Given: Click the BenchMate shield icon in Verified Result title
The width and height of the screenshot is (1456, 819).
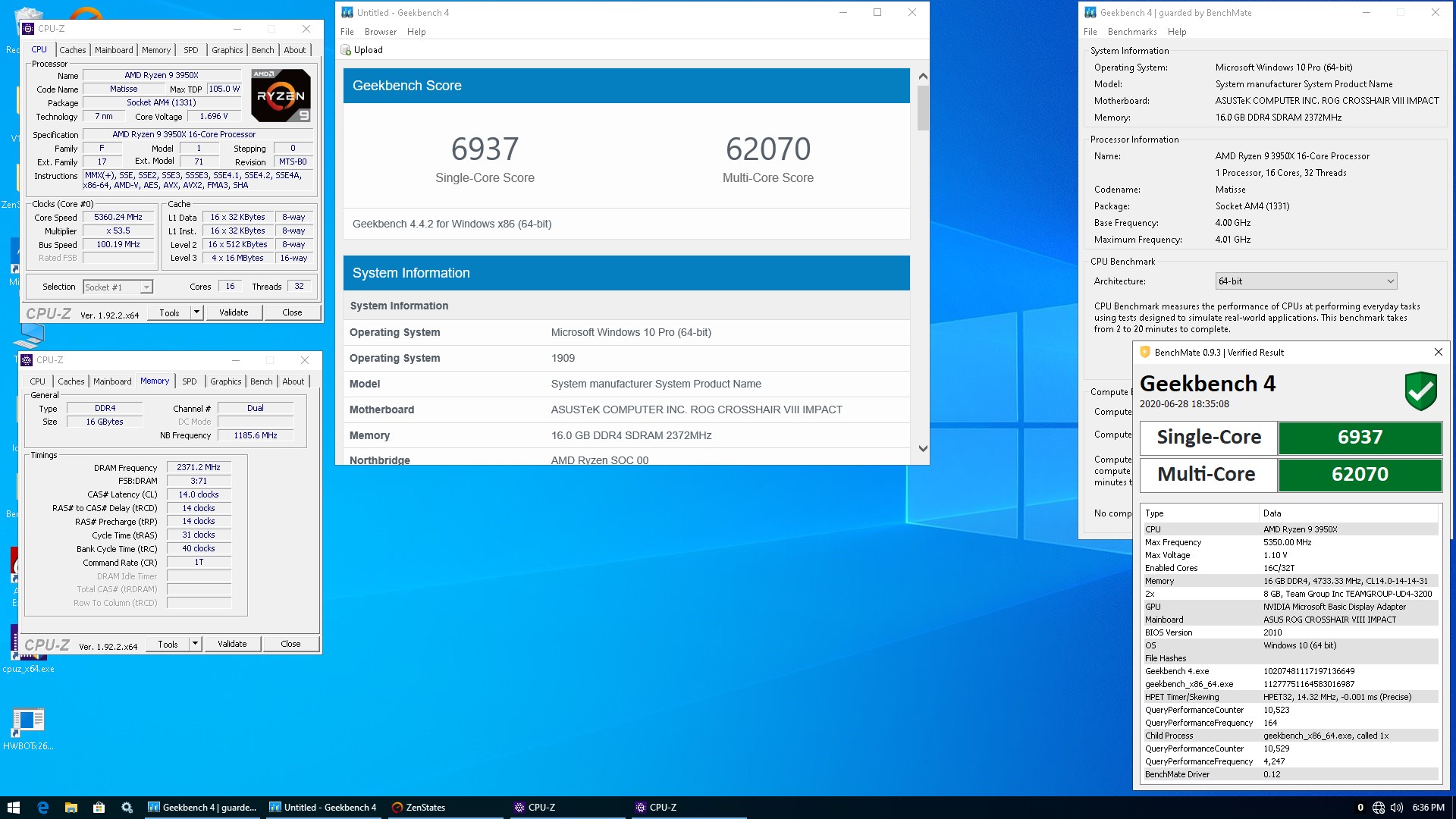Looking at the screenshot, I should 1145,352.
